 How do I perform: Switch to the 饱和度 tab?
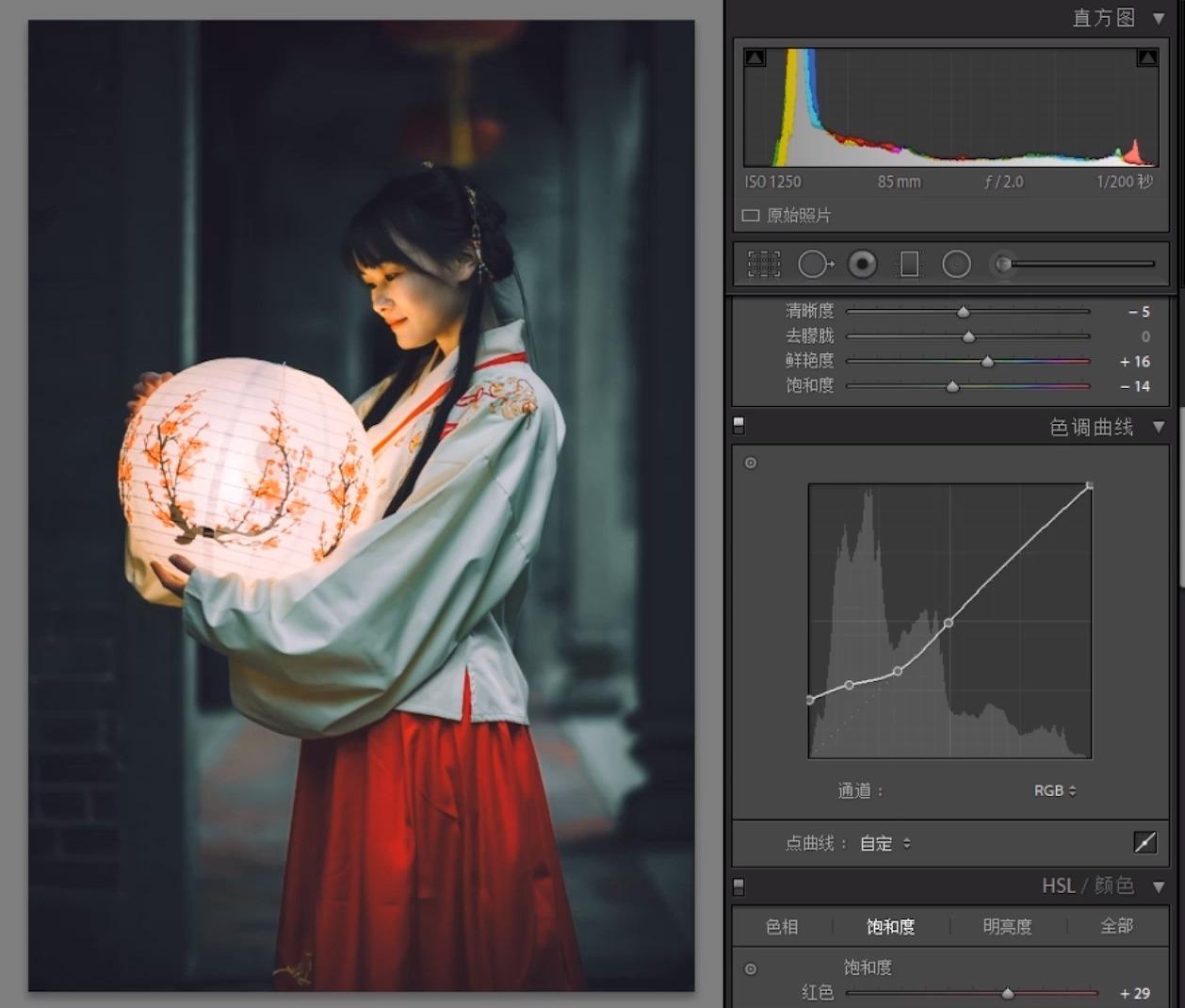pos(890,926)
